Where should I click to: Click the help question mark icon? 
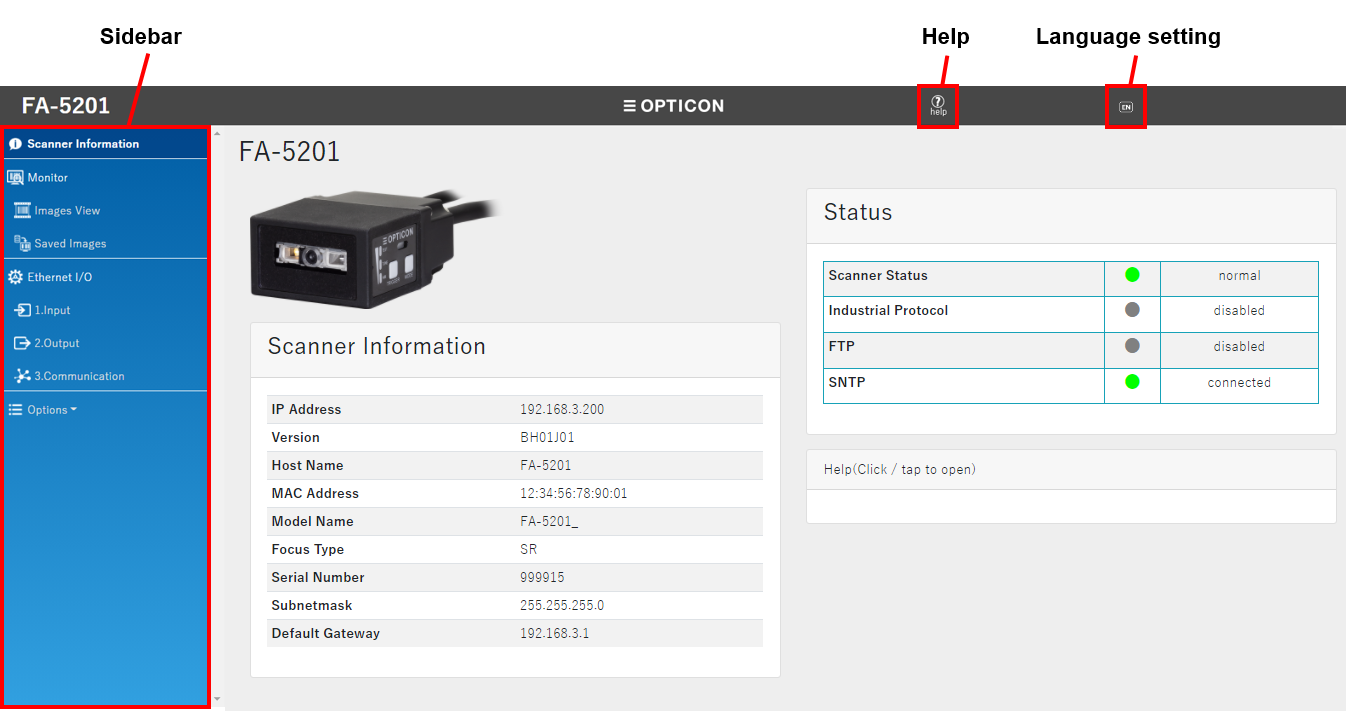[x=938, y=102]
